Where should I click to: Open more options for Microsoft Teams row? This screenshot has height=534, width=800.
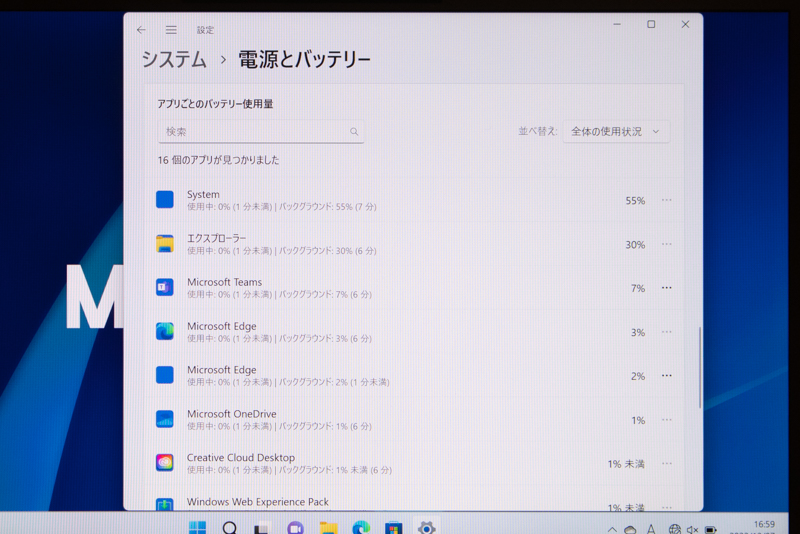pos(666,288)
